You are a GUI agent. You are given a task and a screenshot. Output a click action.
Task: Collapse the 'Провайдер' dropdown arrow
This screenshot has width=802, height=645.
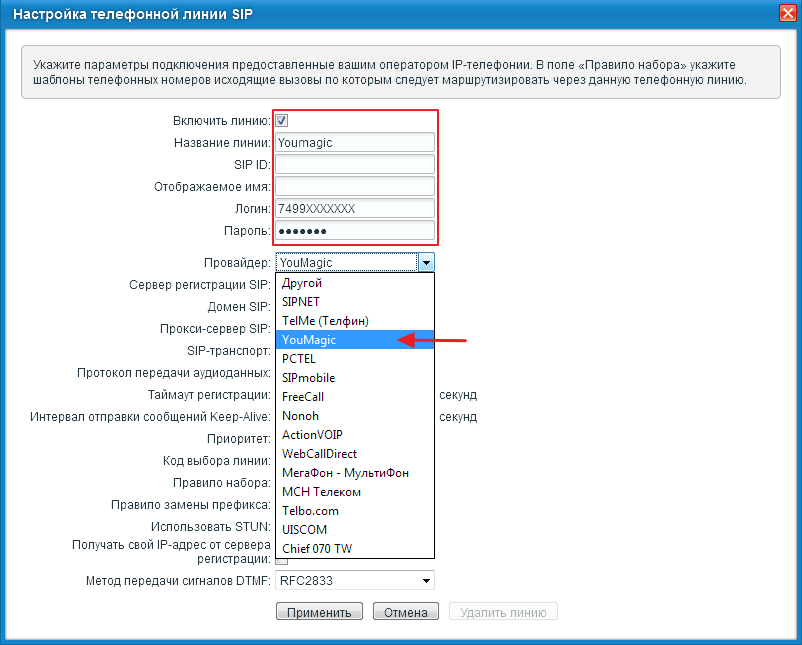click(426, 263)
